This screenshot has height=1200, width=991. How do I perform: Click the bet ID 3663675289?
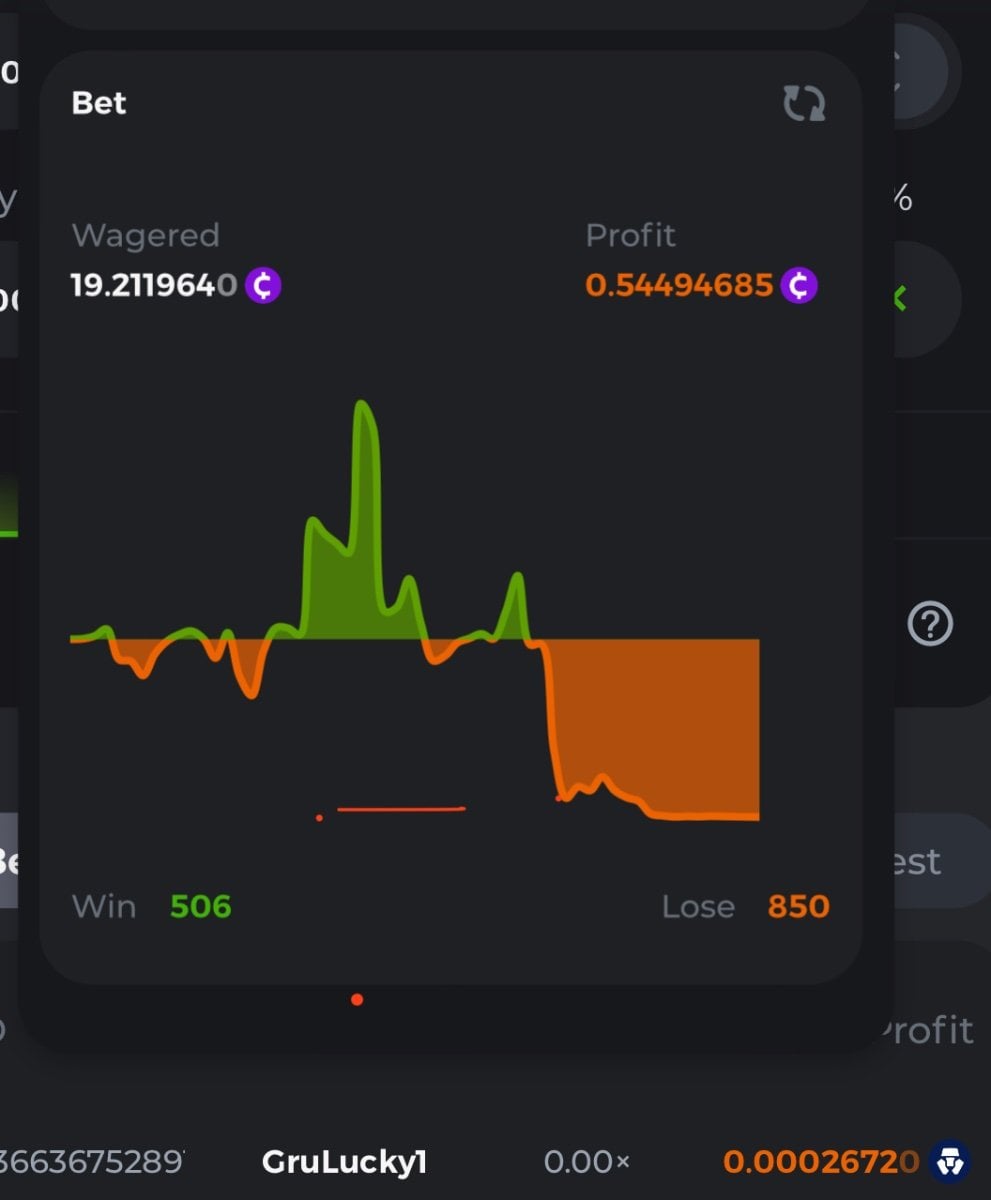tap(92, 1162)
